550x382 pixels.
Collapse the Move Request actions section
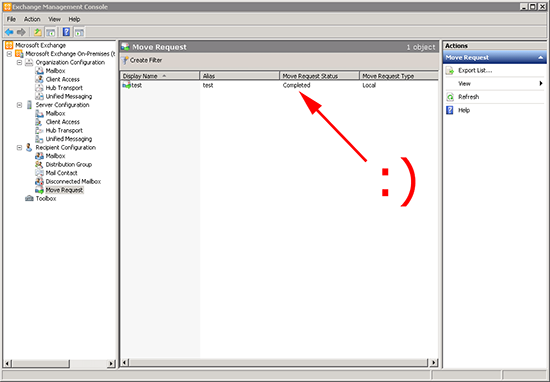[x=541, y=58]
